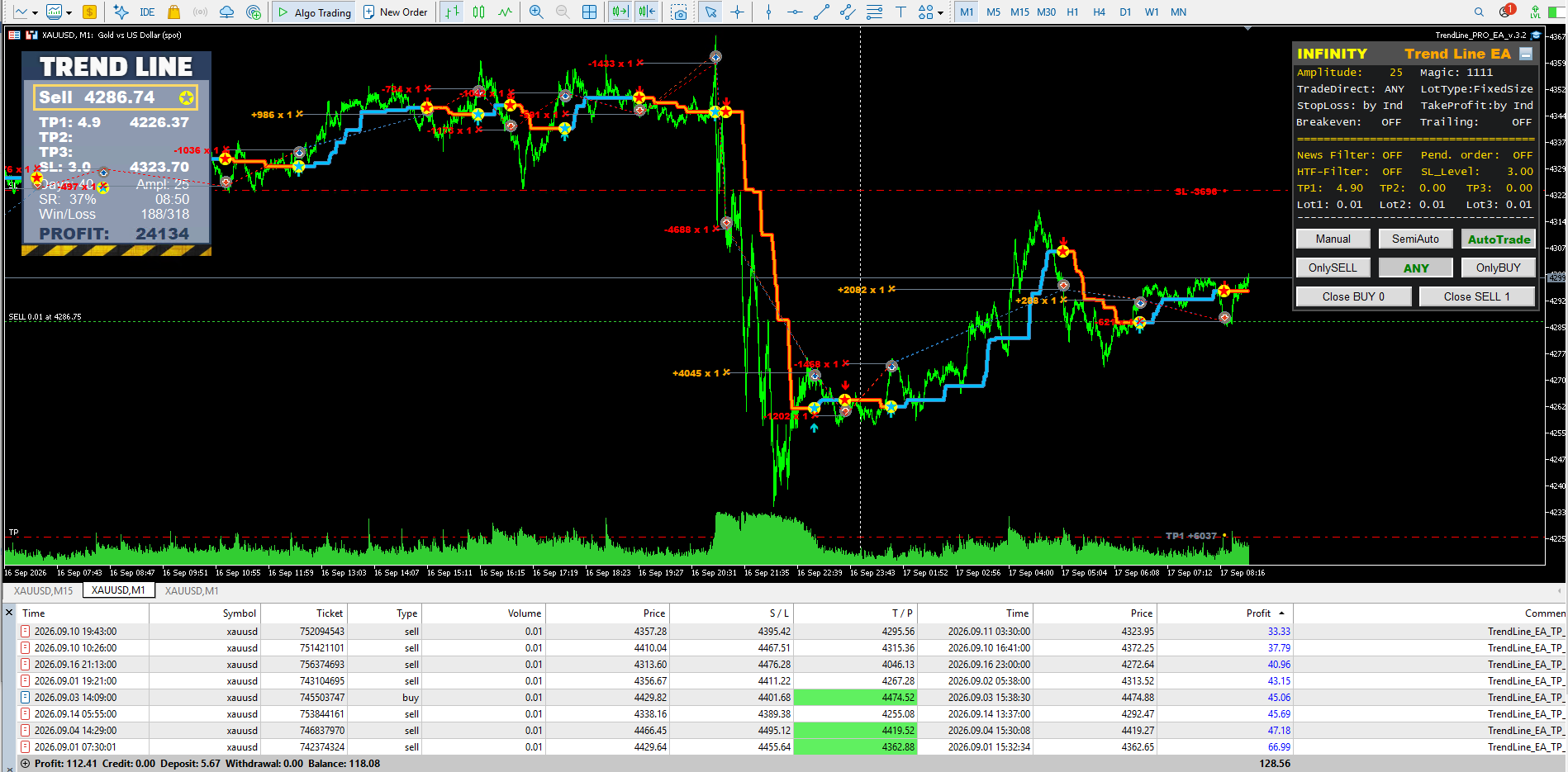Select the H1 timeframe
Screen dimensions: 1568x772
click(1072, 12)
